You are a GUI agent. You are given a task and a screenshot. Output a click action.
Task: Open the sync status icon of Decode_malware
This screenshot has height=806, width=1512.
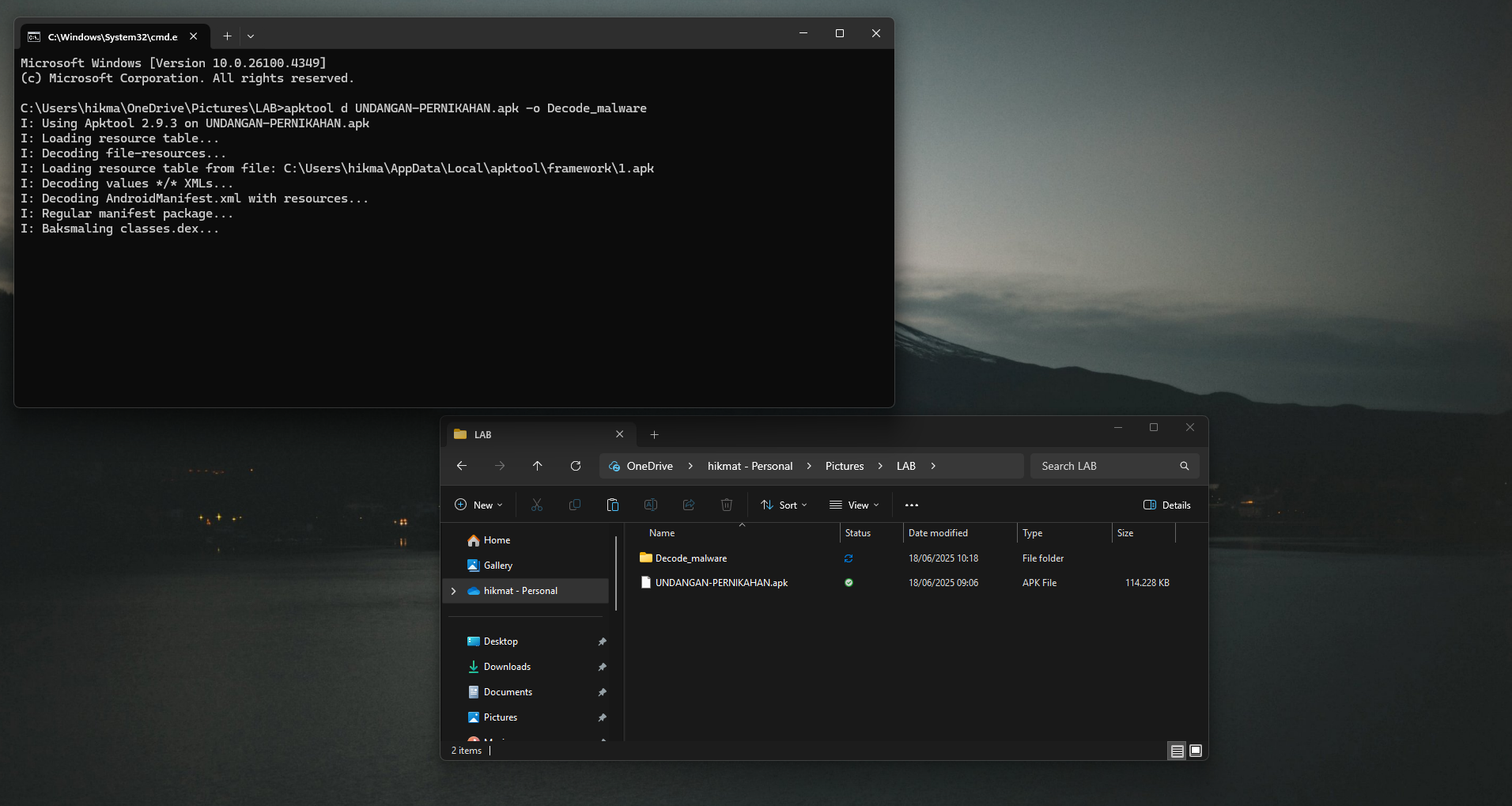tap(849, 558)
